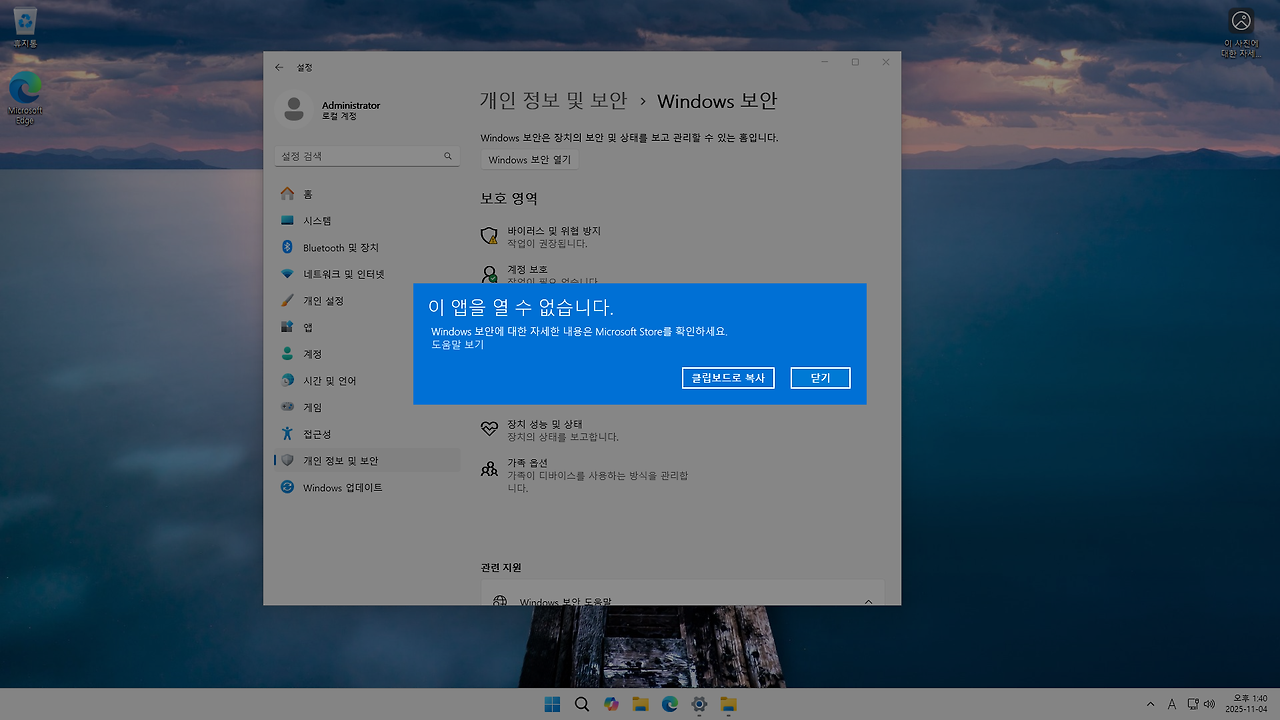Click the Administrator account avatar

click(294, 110)
